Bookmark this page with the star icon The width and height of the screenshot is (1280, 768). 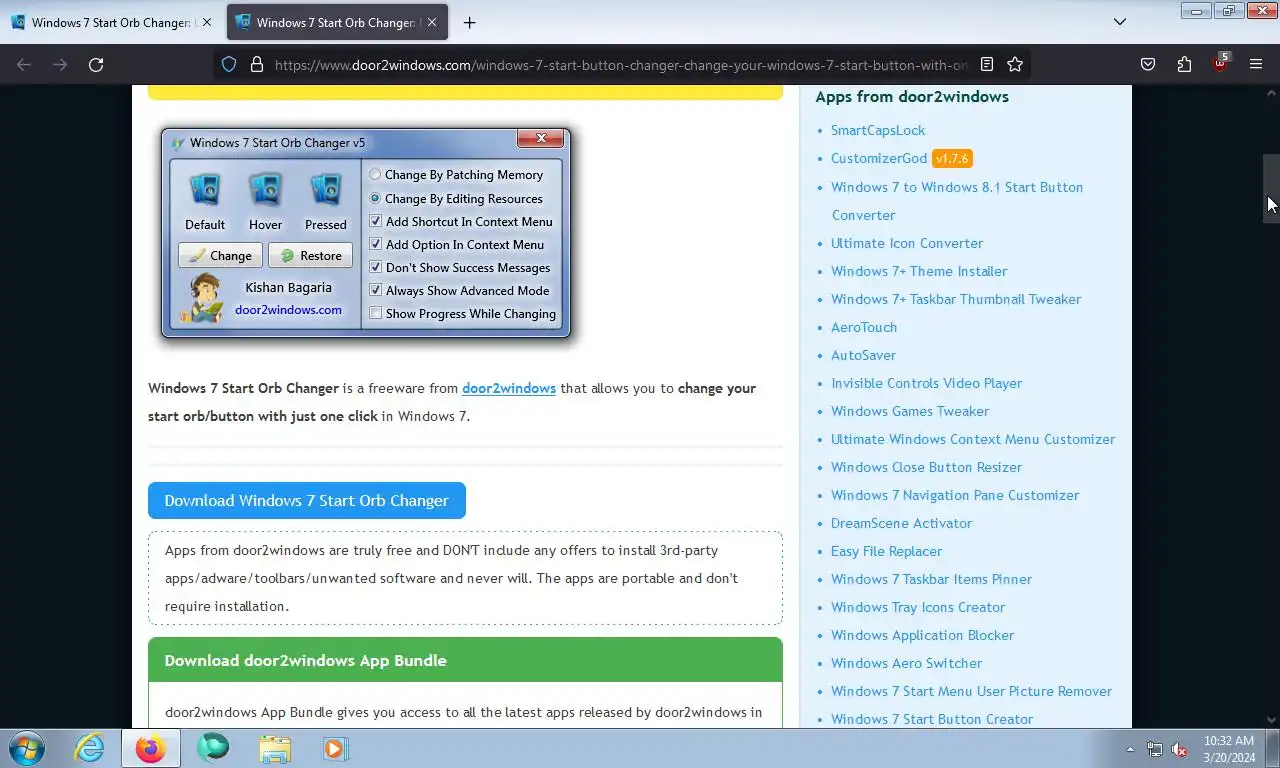click(x=1015, y=64)
